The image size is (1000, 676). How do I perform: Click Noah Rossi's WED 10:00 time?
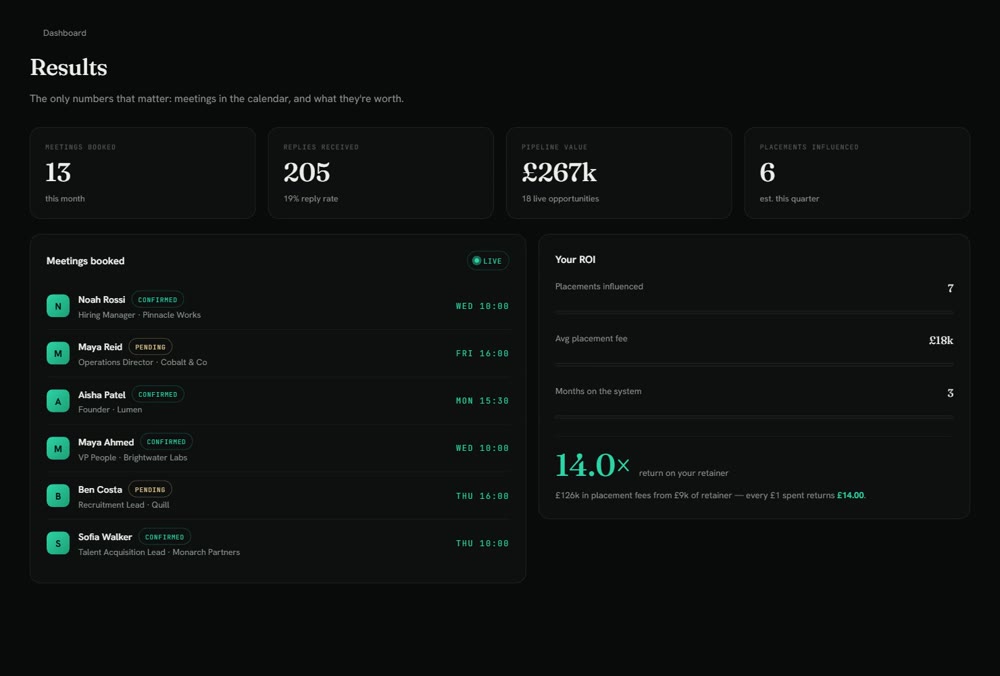(482, 306)
